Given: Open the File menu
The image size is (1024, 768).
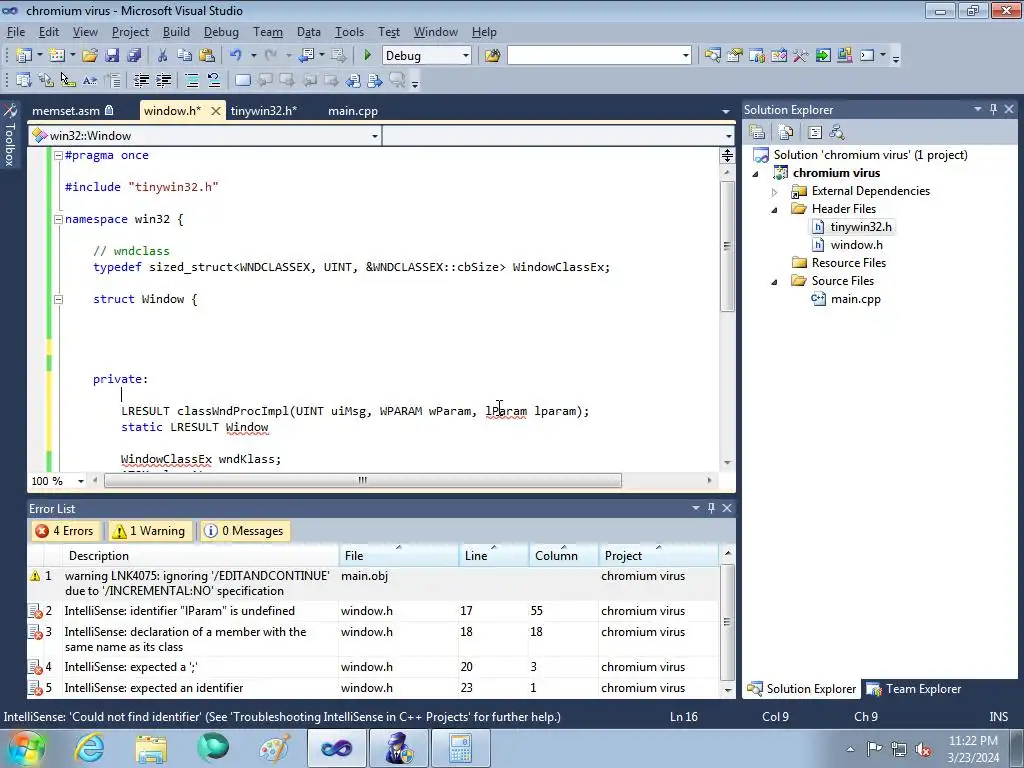Looking at the screenshot, I should (x=16, y=32).
